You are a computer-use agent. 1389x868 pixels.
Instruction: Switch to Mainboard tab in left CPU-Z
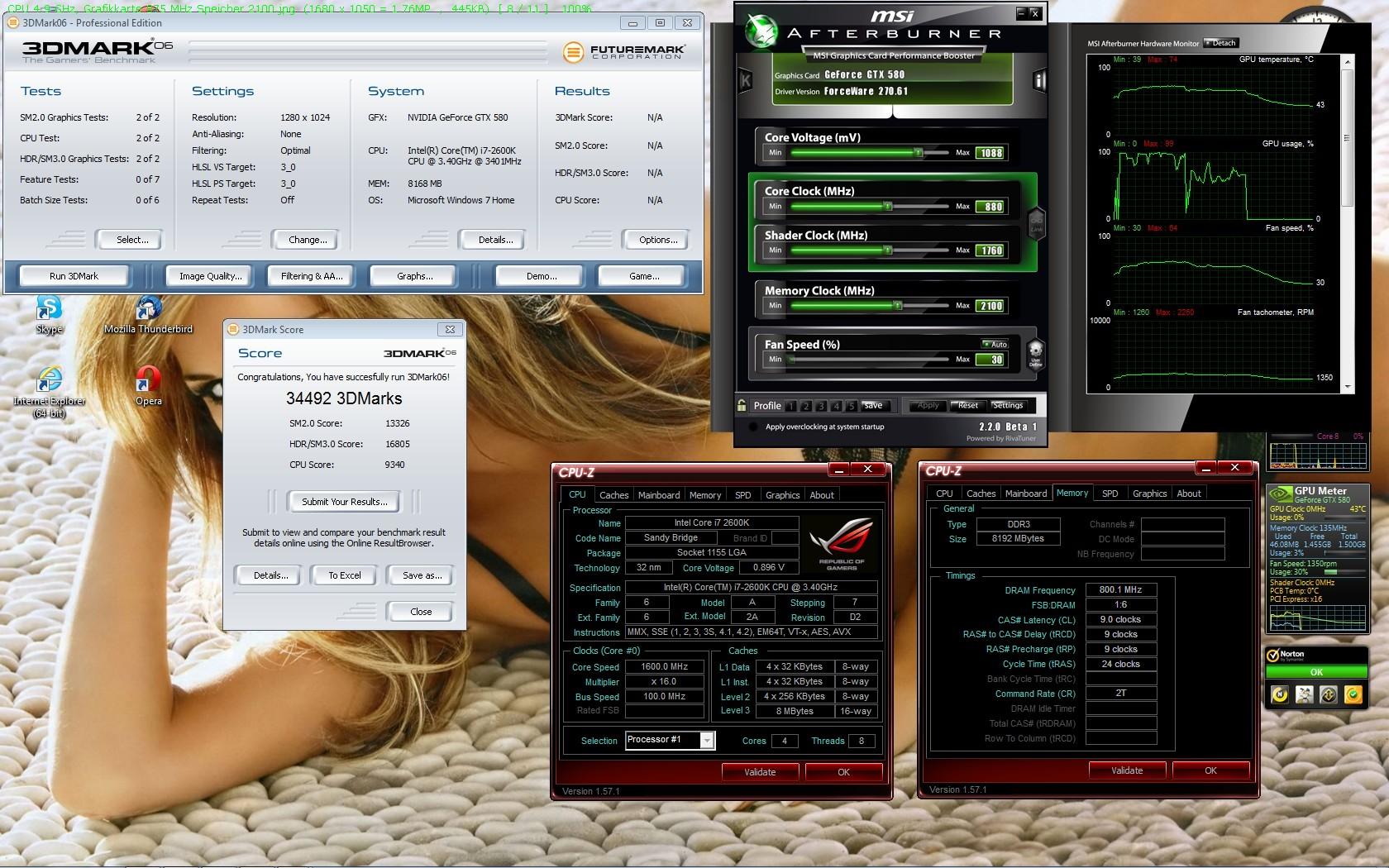pos(659,495)
